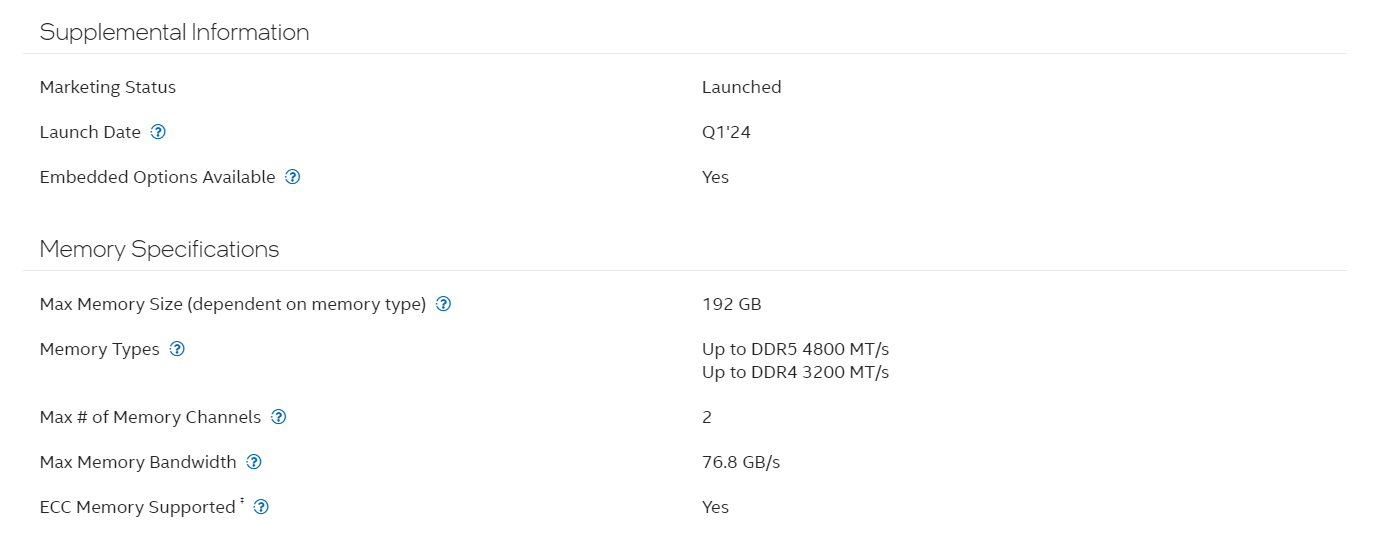
Task: Click the Supplemental Information section heading
Action: pos(174,32)
